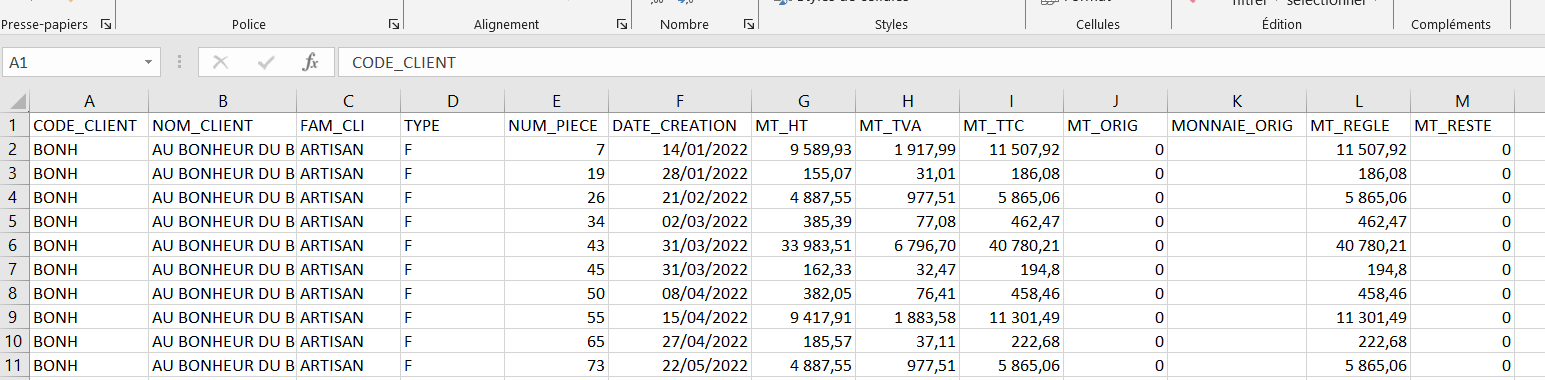Click cell containing 33 983,51
The height and width of the screenshot is (380, 1545).
[804, 246]
